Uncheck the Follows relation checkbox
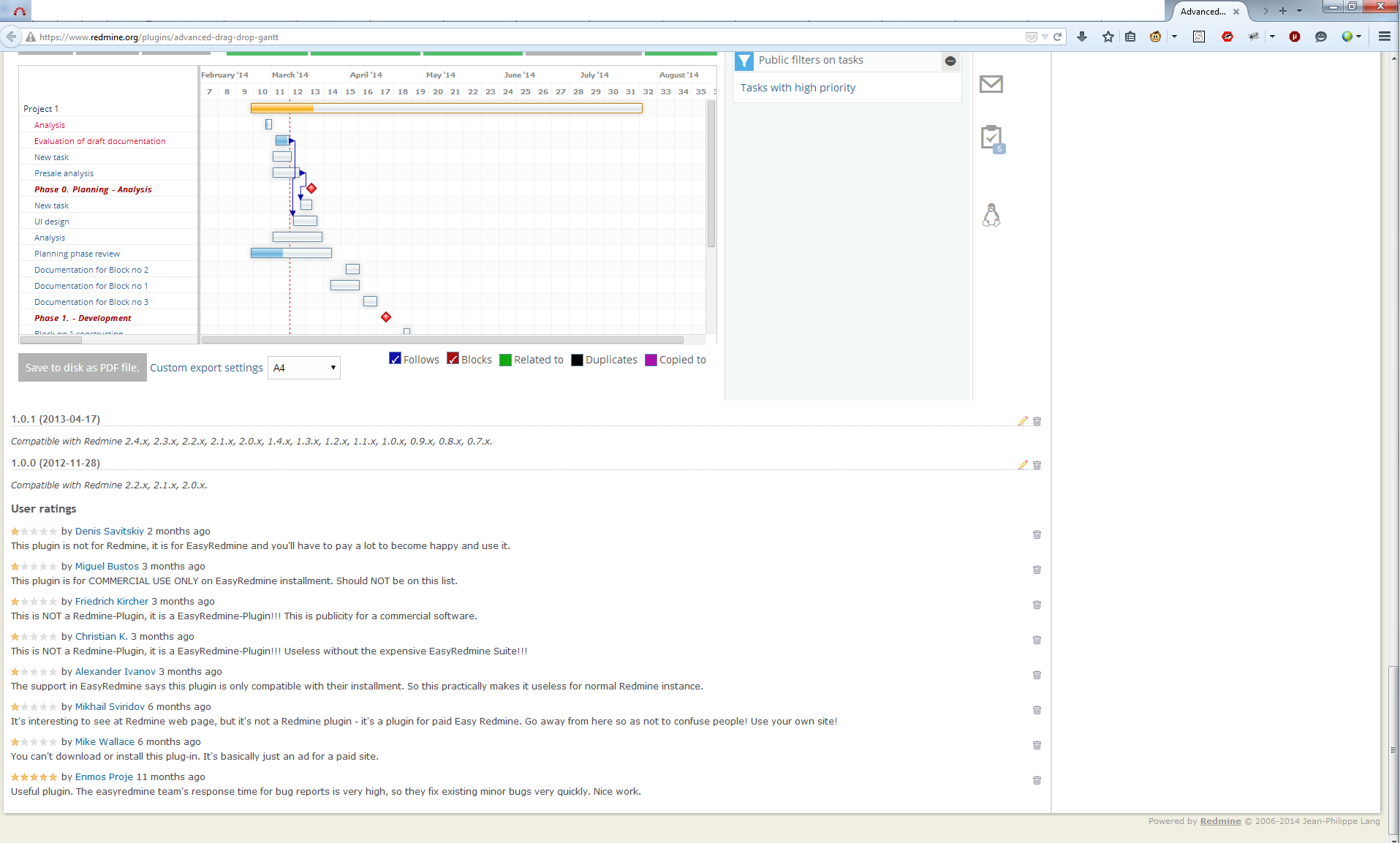1400x843 pixels. pyautogui.click(x=395, y=359)
